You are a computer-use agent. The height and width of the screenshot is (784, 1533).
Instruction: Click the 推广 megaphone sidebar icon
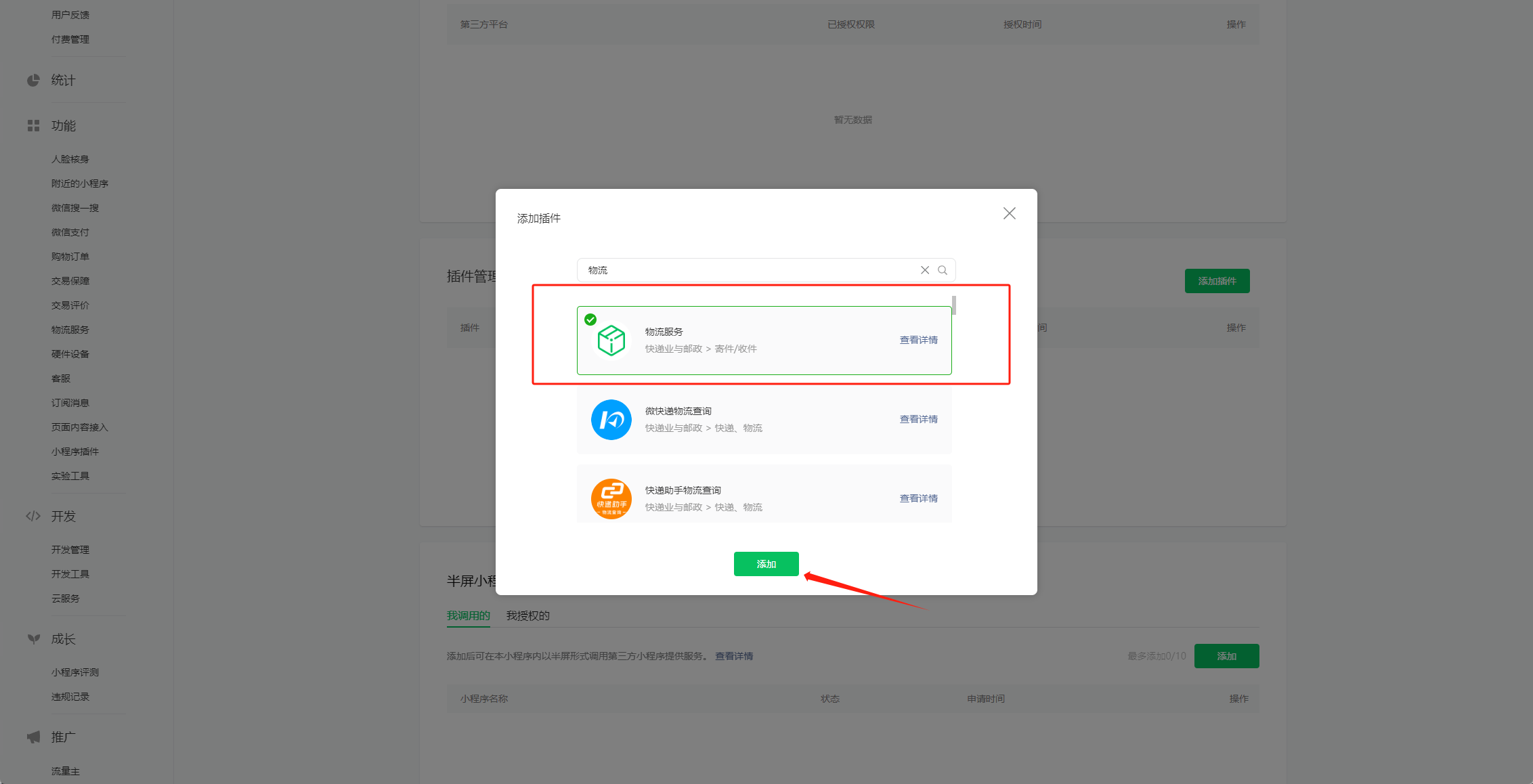(x=33, y=737)
